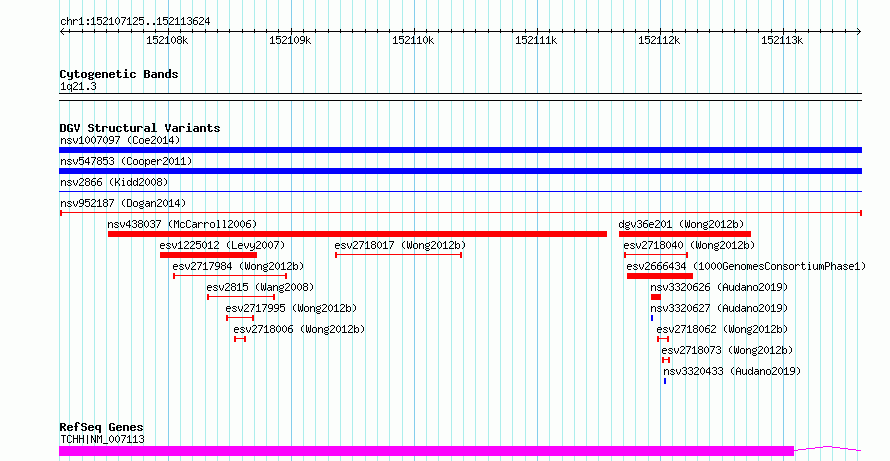Select the esv2718006 (Wong2012b) small glyph
Viewport: 890px width, 461px height.
pos(240,339)
